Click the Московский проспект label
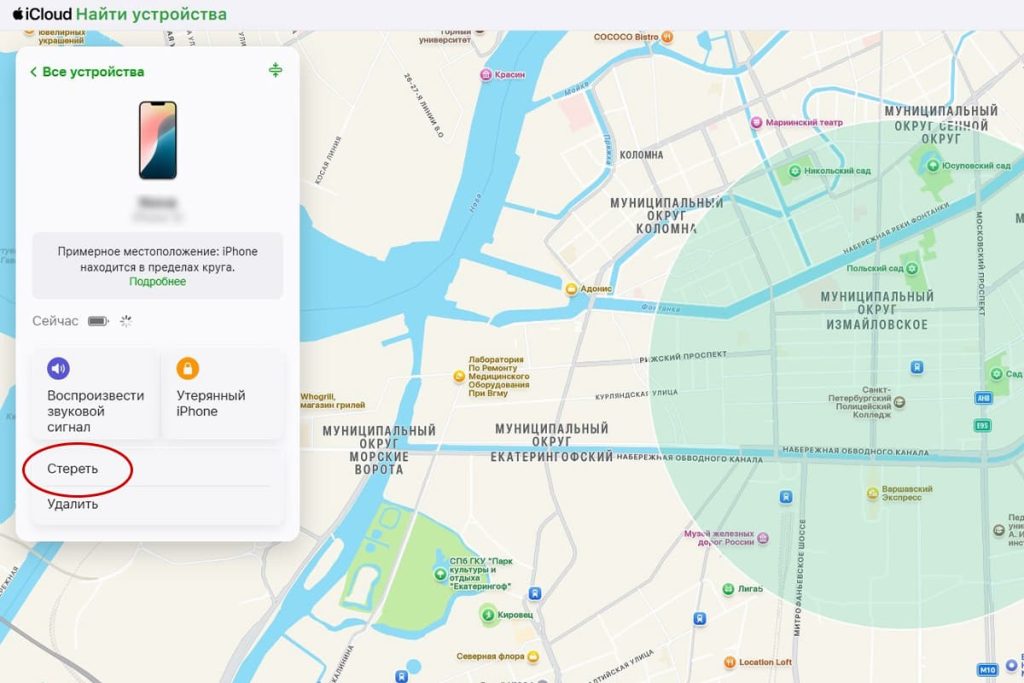Viewport: 1024px width, 683px height. tap(980, 263)
